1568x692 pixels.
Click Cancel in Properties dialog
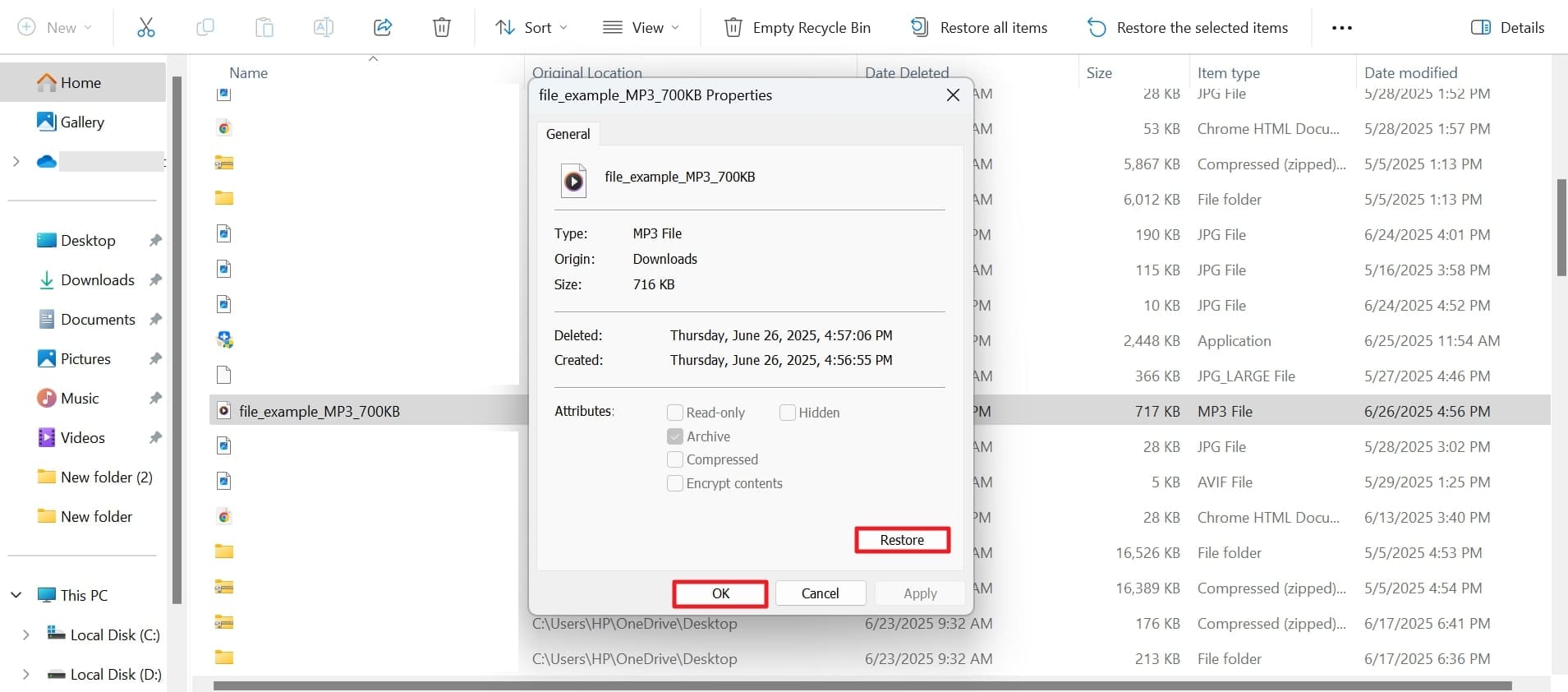[820, 593]
